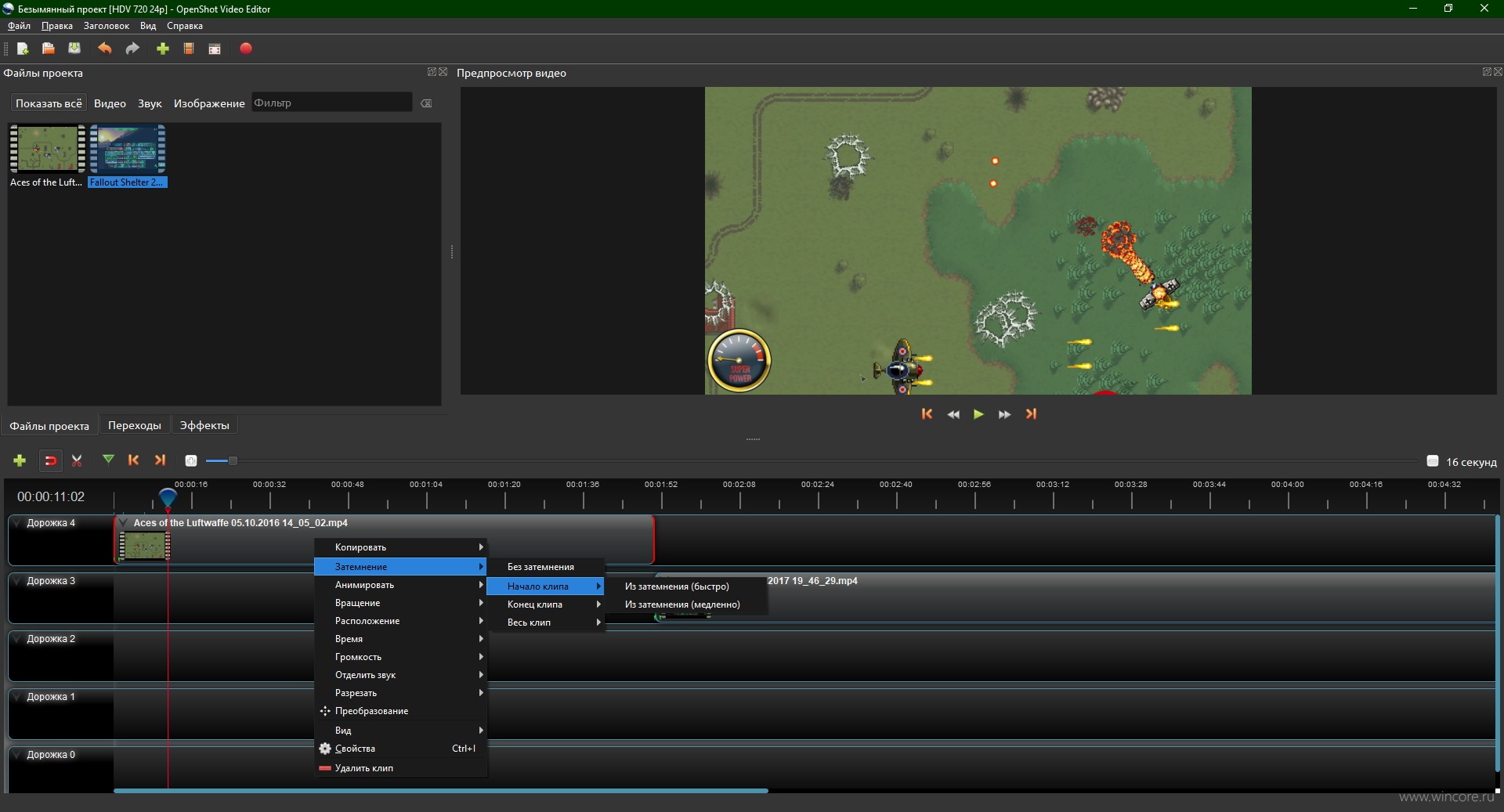Click the Фильтр input field
The image size is (1504, 812).
[331, 103]
